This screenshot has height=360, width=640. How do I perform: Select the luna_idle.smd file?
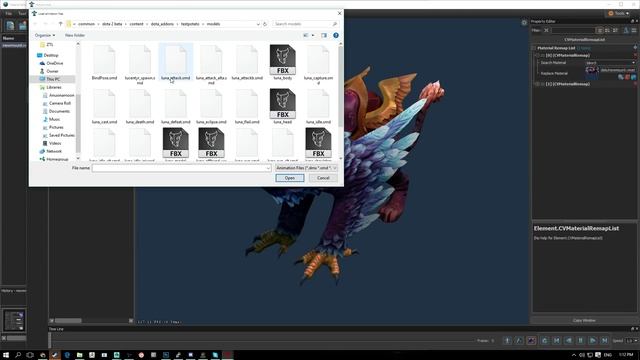coord(318,106)
